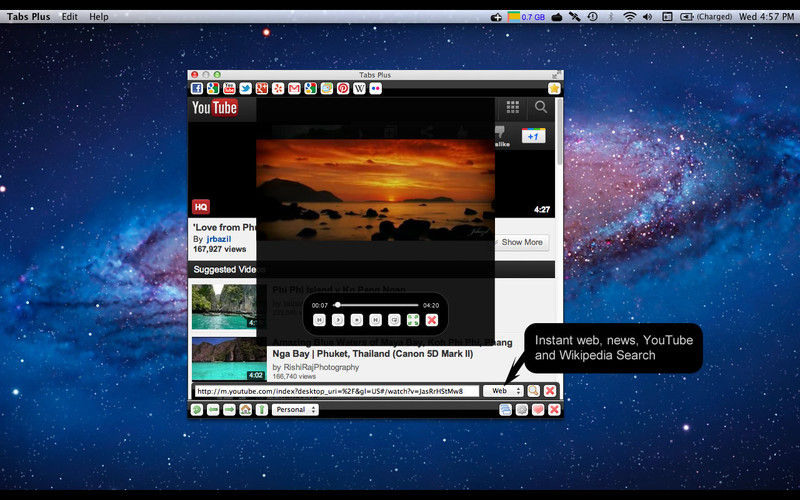Open the suggested video thumbnail labeled 4:02
The image size is (800, 500).
tap(229, 359)
